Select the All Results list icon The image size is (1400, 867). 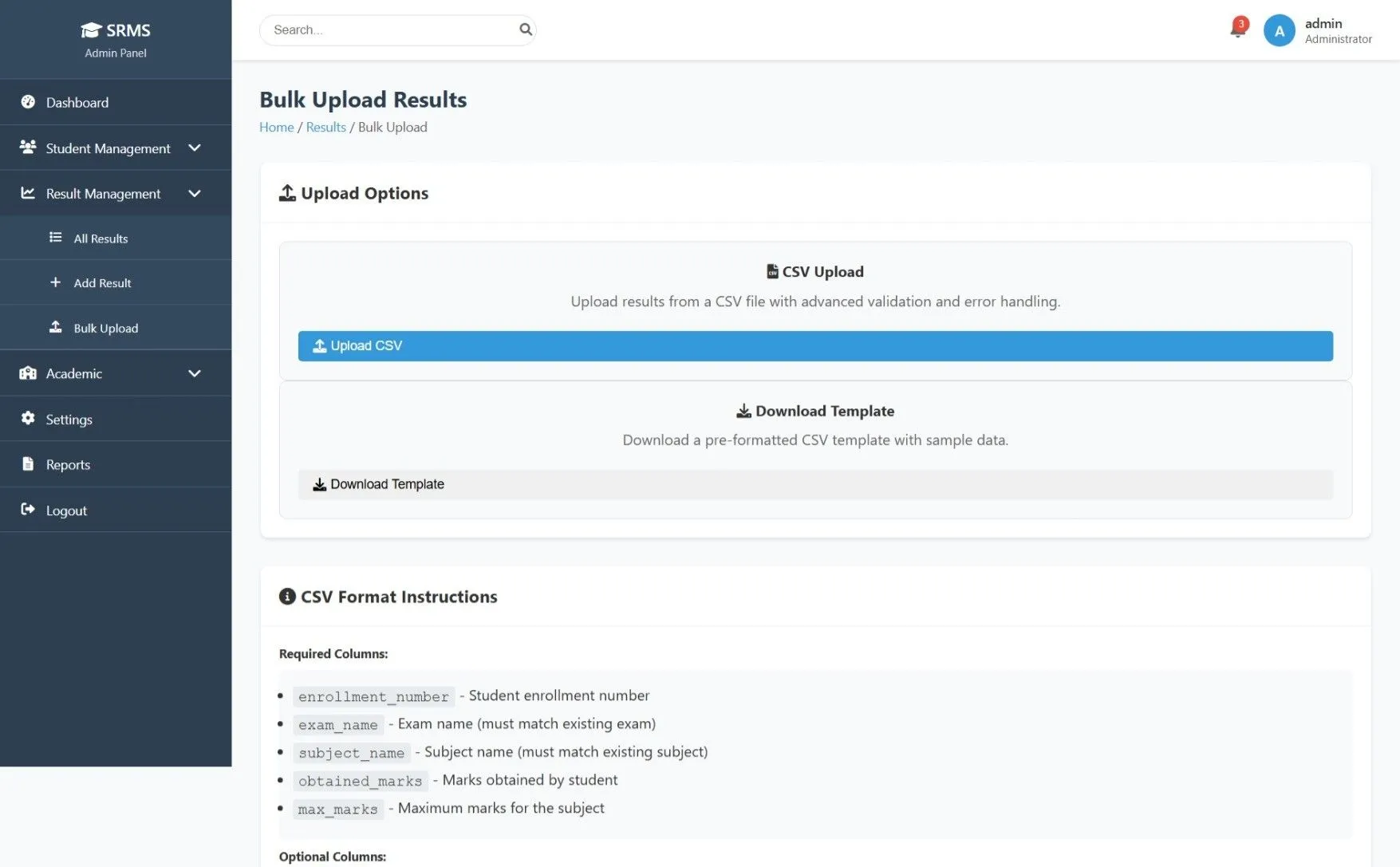54,238
